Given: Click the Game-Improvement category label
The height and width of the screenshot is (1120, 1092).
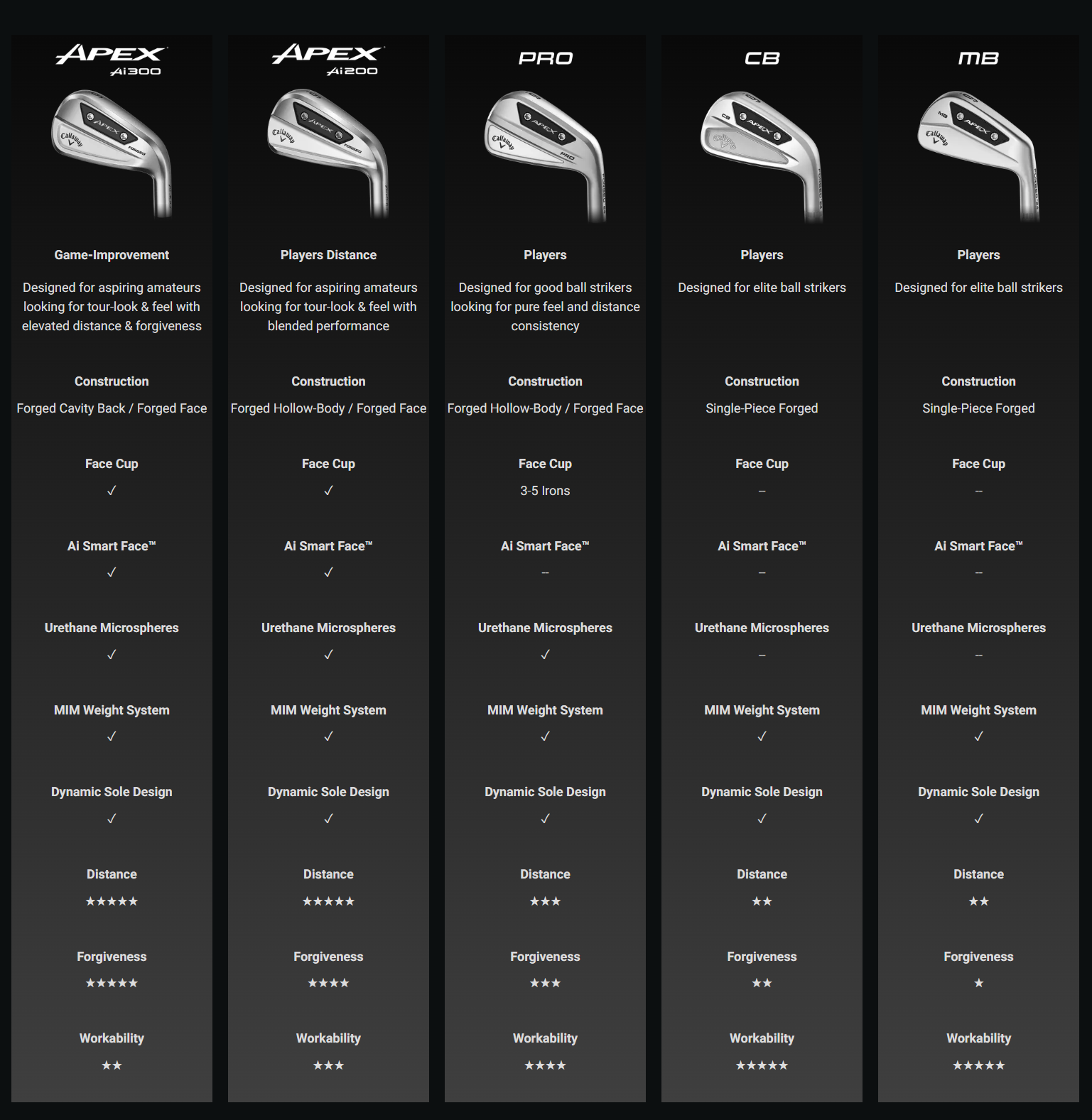Looking at the screenshot, I should pos(112,255).
